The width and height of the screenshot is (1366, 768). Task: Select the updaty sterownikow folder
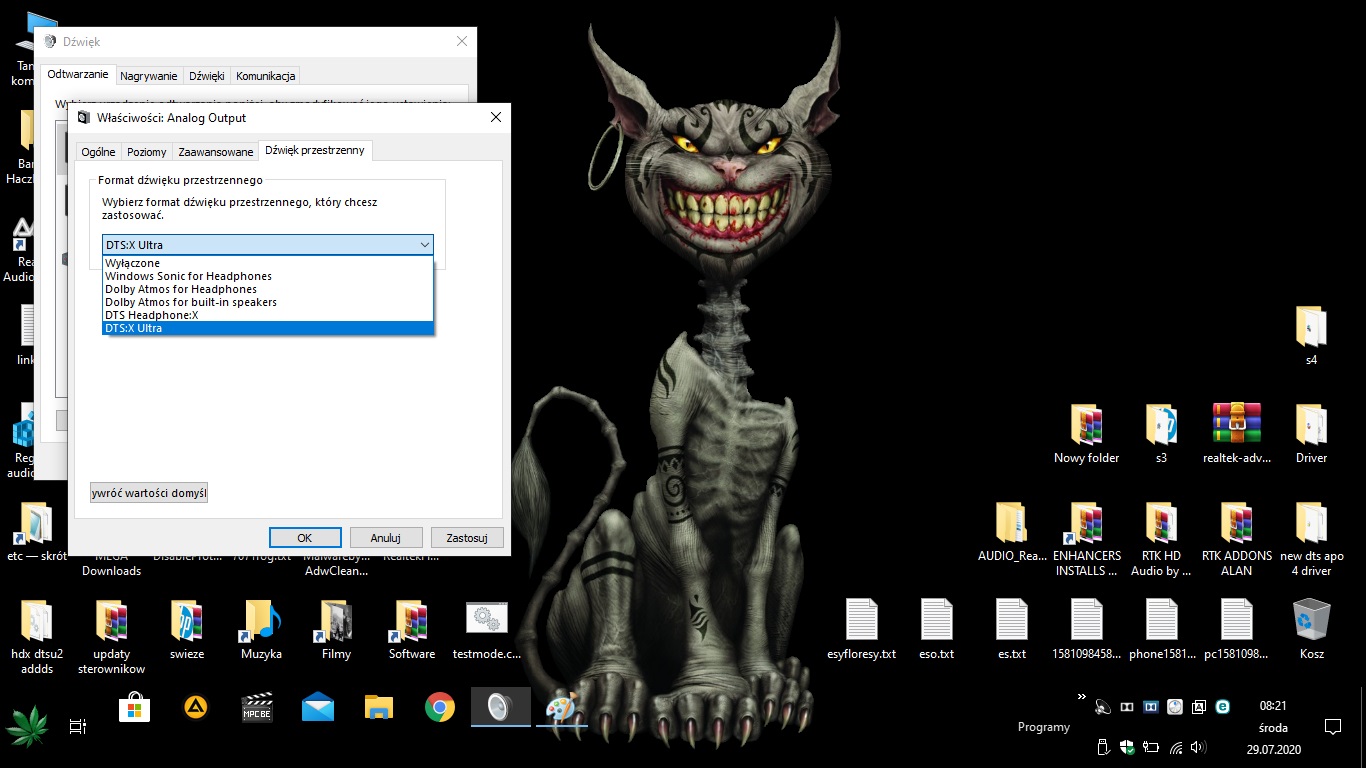pyautogui.click(x=111, y=636)
